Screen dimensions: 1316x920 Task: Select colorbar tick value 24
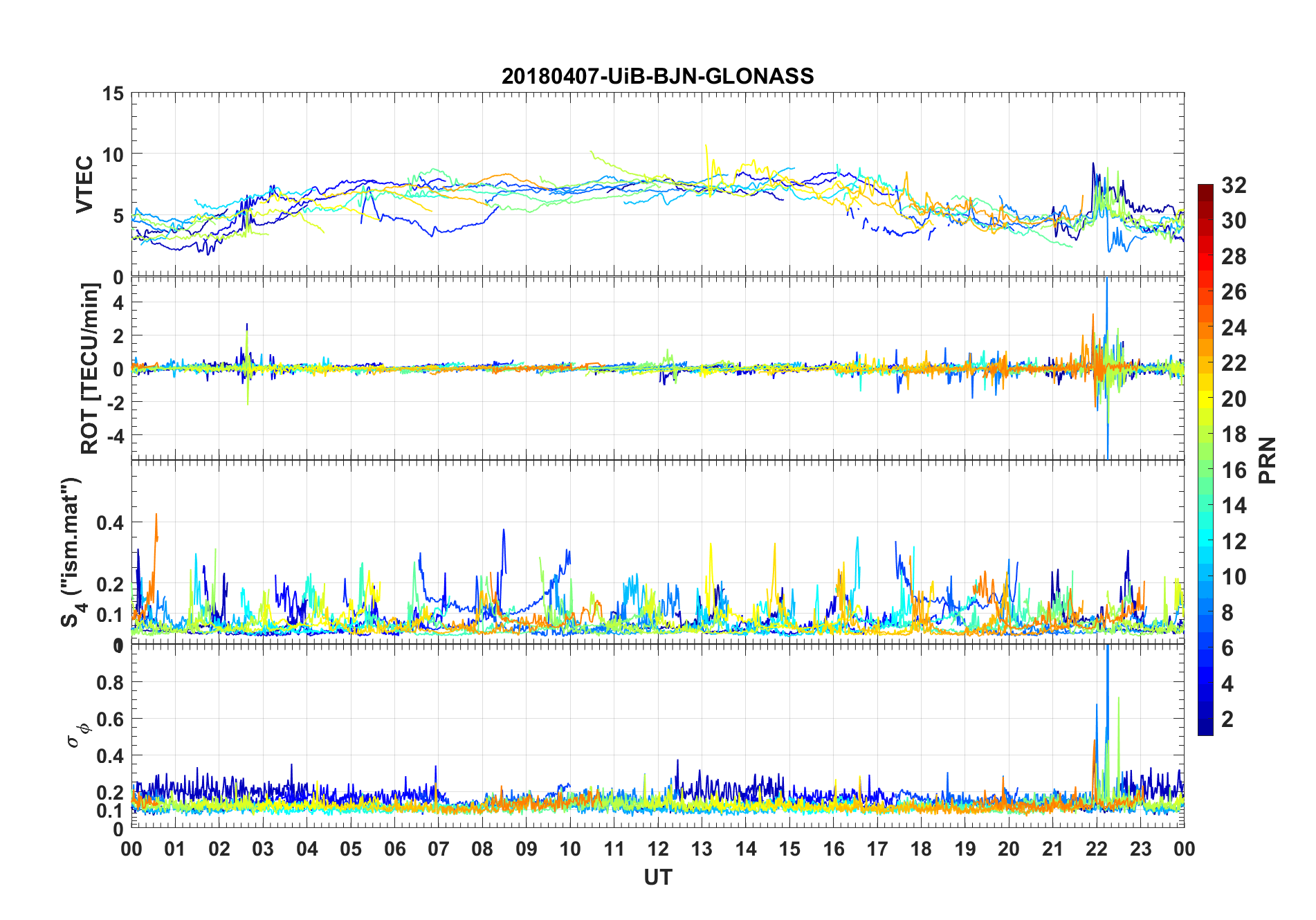(x=1234, y=327)
